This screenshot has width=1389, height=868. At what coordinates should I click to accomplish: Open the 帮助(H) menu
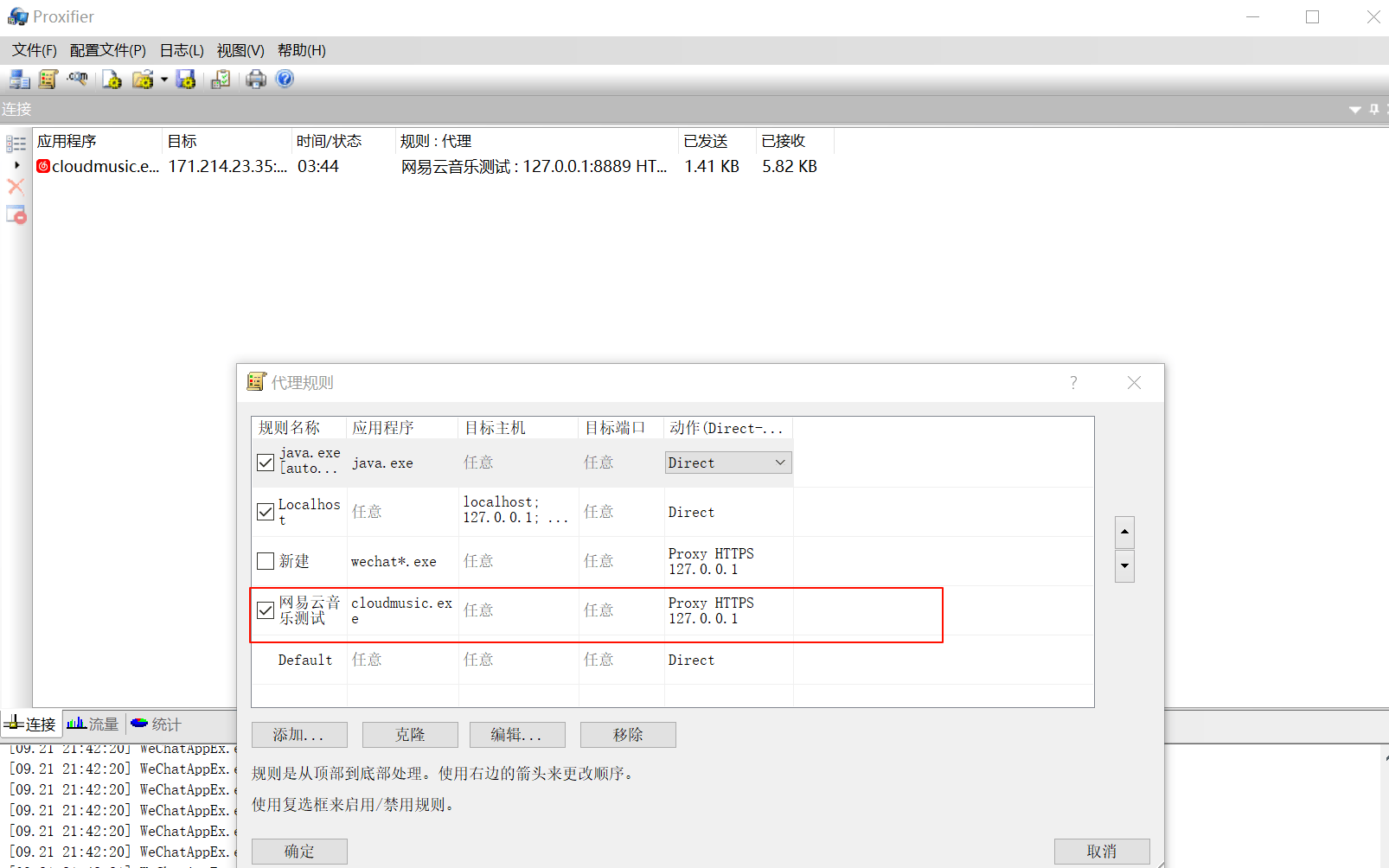302,50
